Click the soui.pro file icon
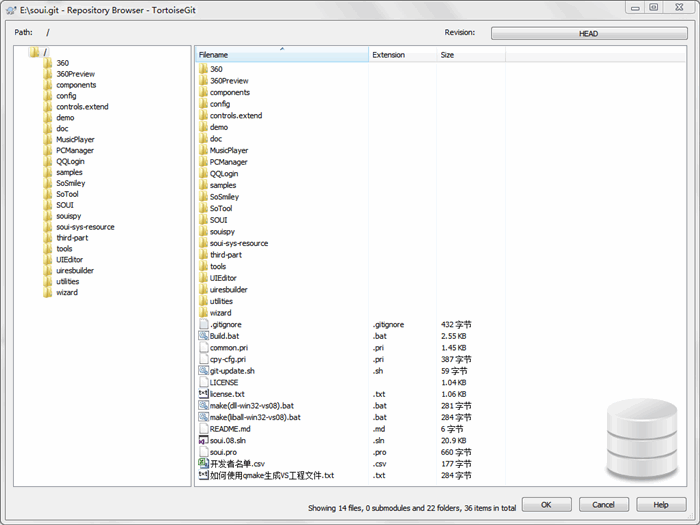This screenshot has width=700, height=525. point(203,452)
